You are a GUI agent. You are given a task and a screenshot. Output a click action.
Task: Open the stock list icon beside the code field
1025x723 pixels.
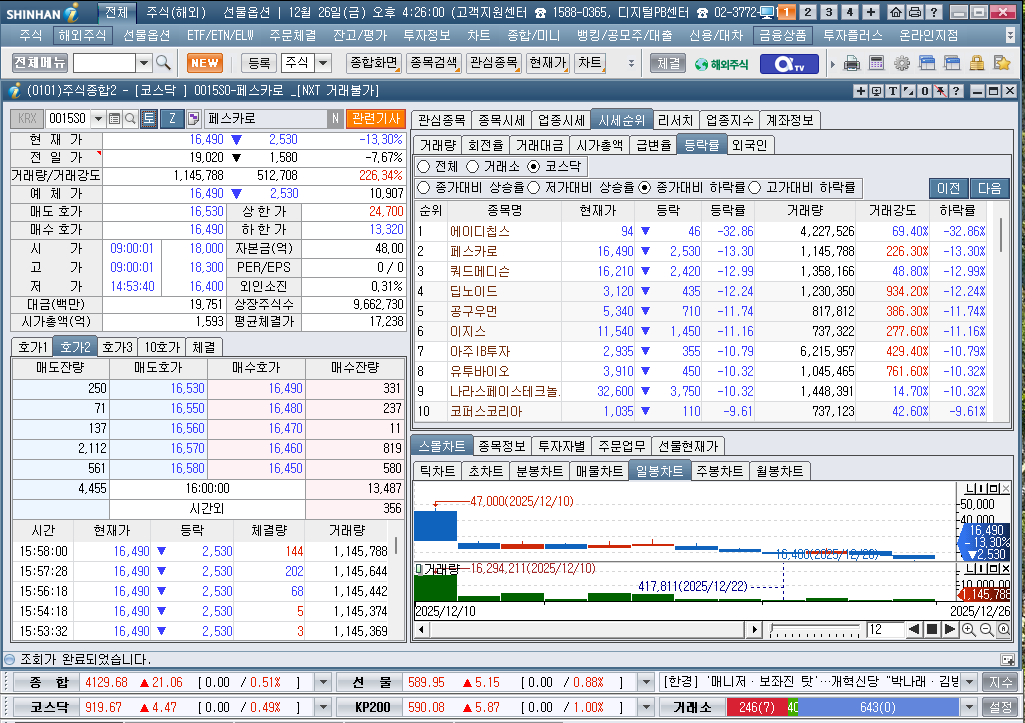tap(114, 118)
